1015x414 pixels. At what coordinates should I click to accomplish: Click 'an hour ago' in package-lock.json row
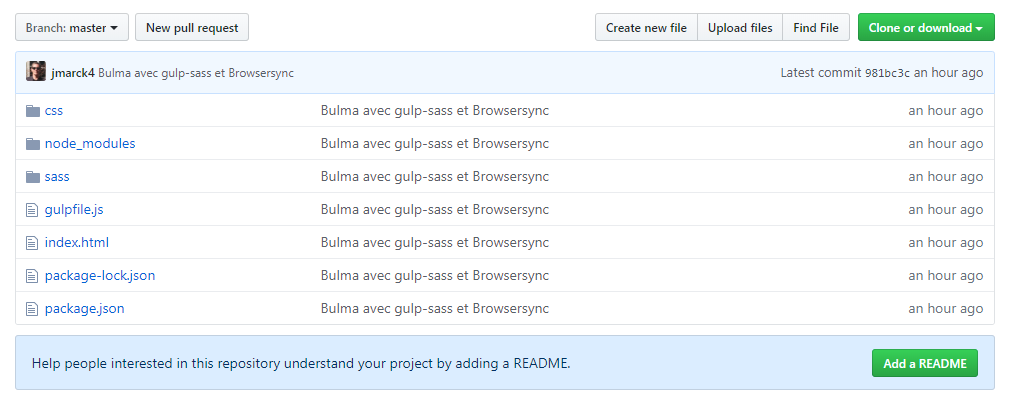pyautogui.click(x=946, y=276)
